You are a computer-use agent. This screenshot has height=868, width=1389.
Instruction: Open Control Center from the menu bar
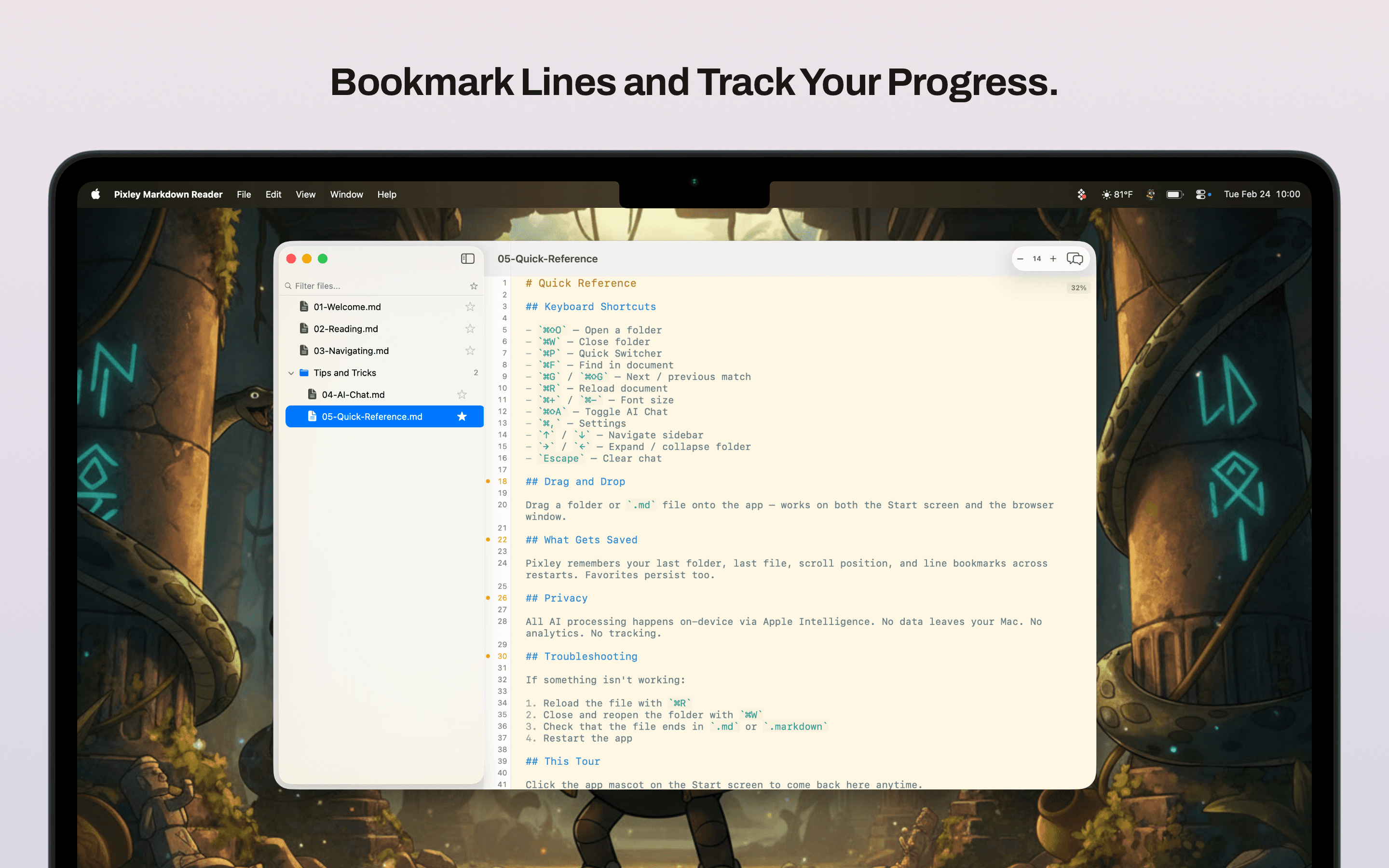[x=1201, y=194]
